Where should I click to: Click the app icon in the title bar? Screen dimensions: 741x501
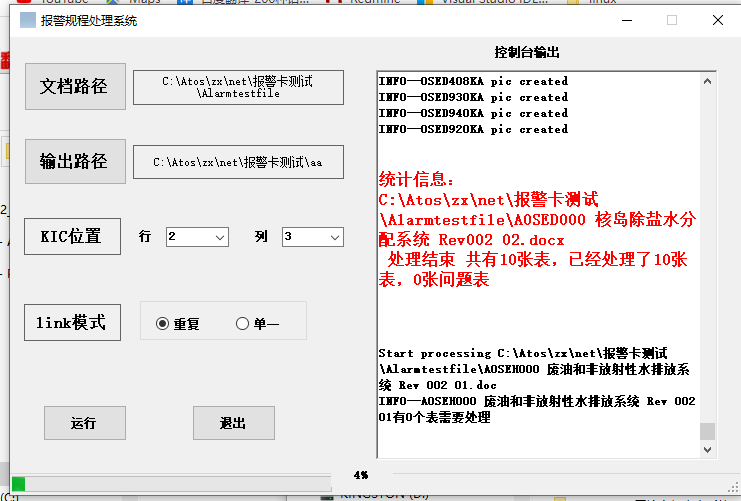point(28,20)
